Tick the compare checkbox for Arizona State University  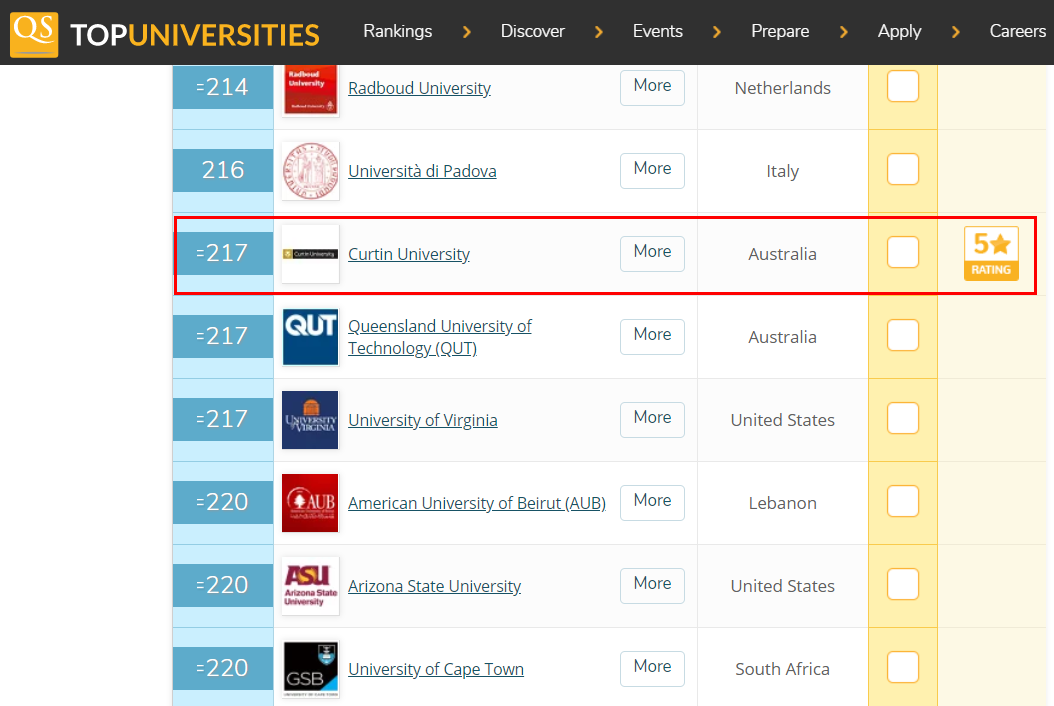(903, 584)
